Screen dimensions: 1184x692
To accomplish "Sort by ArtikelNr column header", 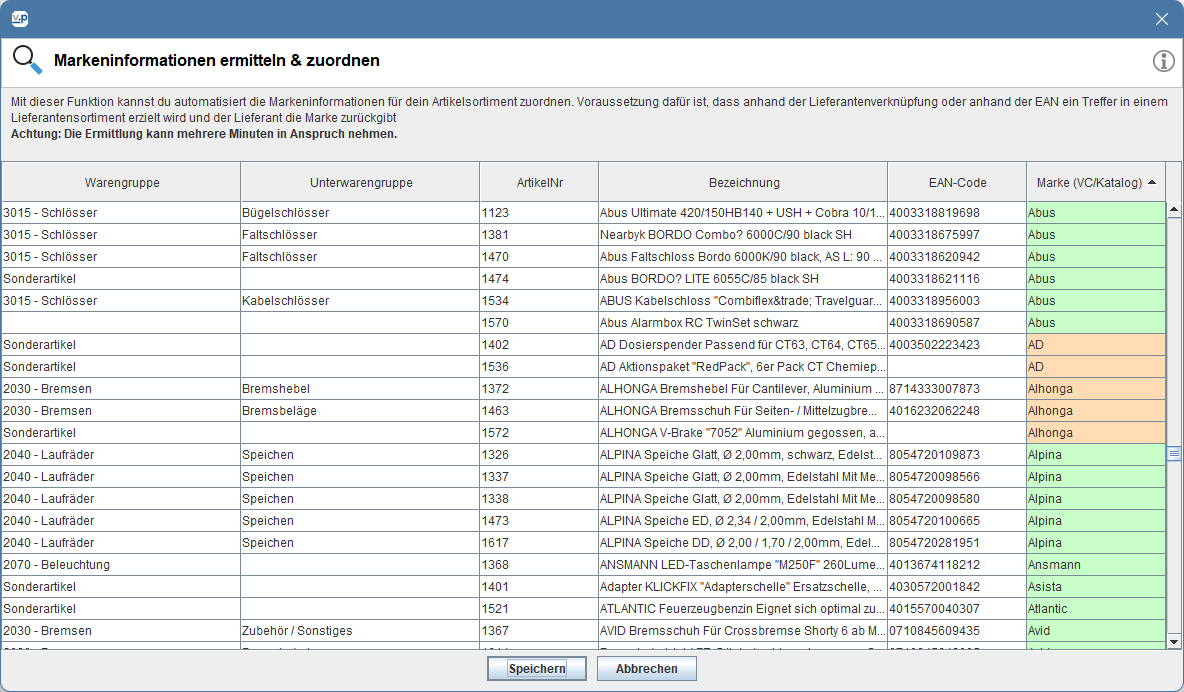I will (x=539, y=182).
